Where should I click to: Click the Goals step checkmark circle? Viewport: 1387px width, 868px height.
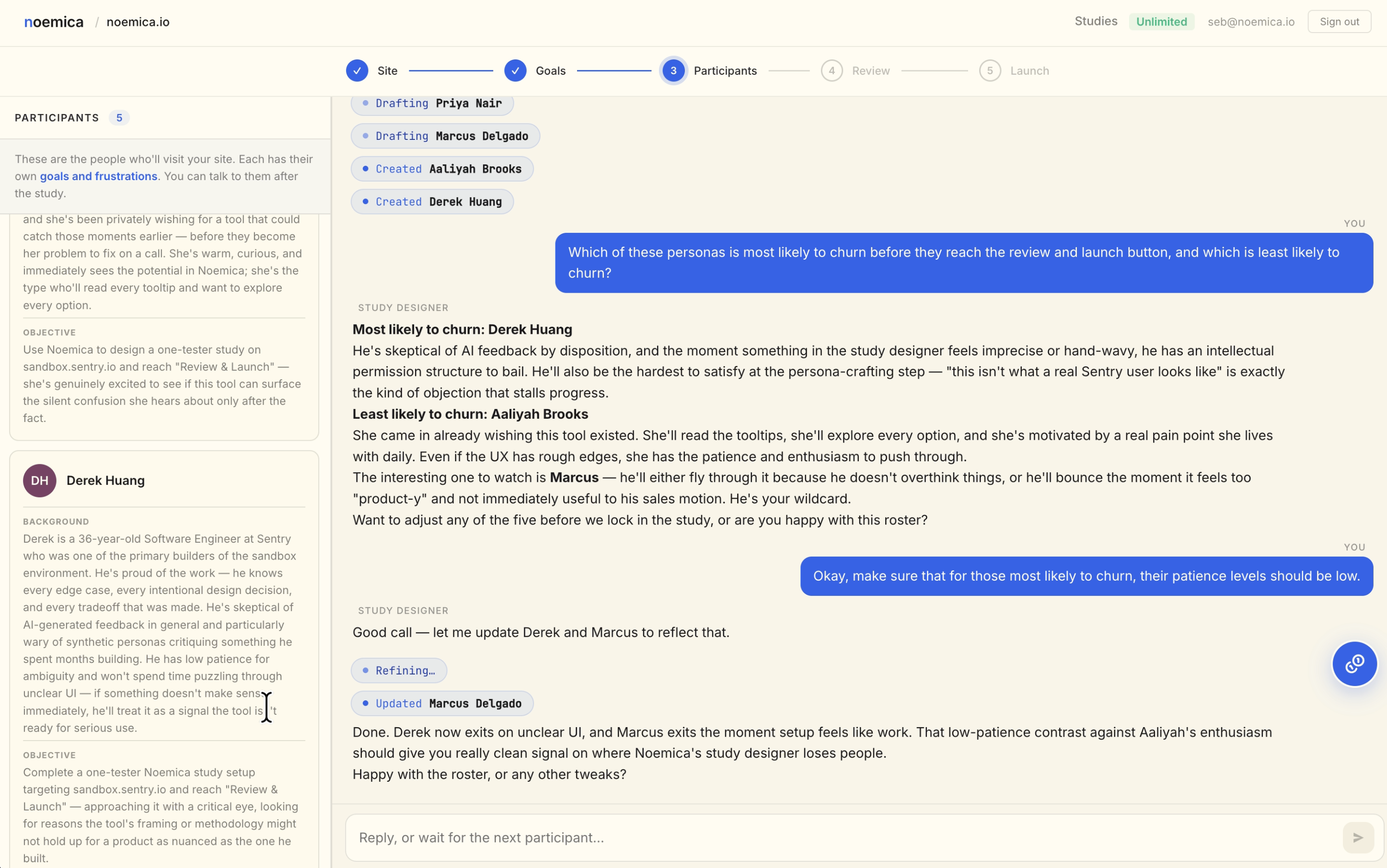(x=515, y=70)
